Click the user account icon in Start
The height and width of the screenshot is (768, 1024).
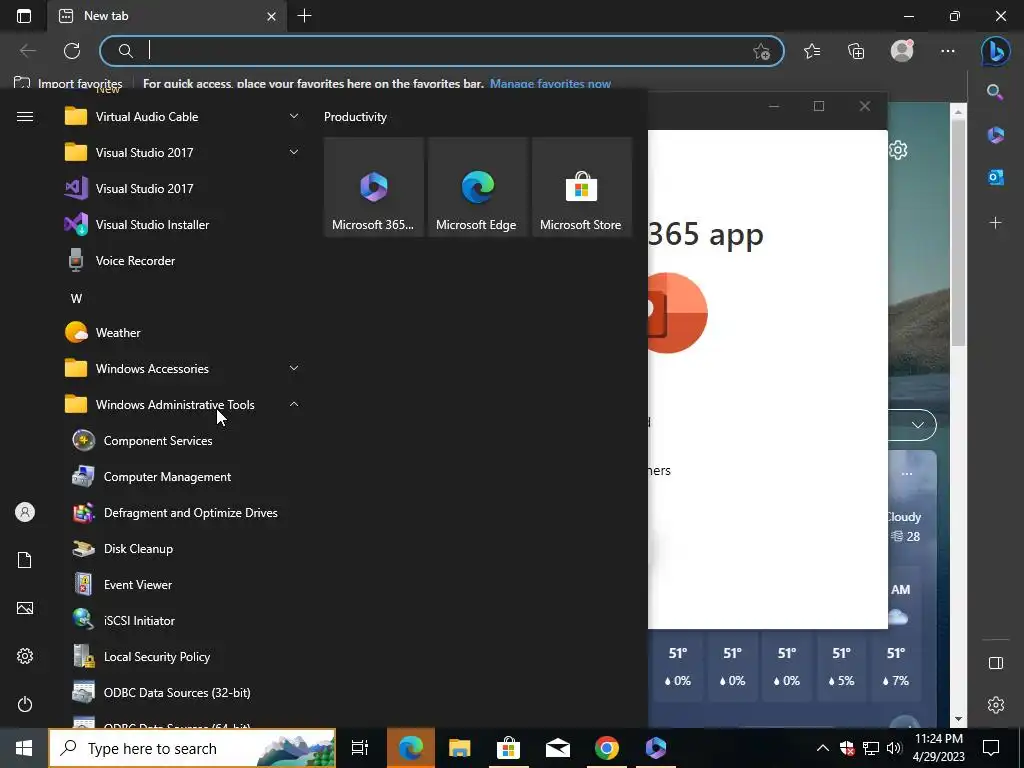[x=25, y=512]
